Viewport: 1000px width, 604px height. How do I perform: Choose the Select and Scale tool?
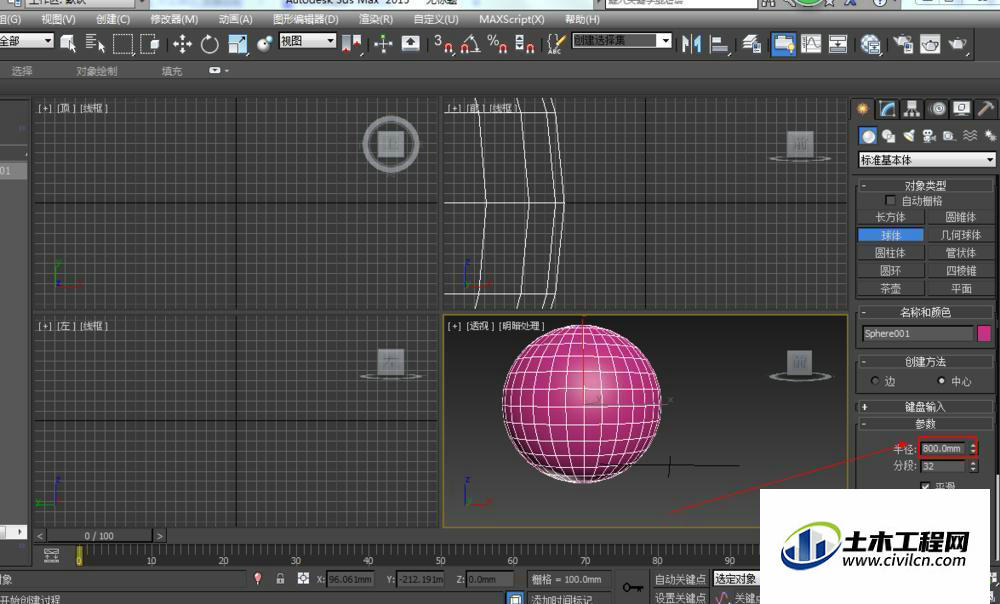coord(237,44)
